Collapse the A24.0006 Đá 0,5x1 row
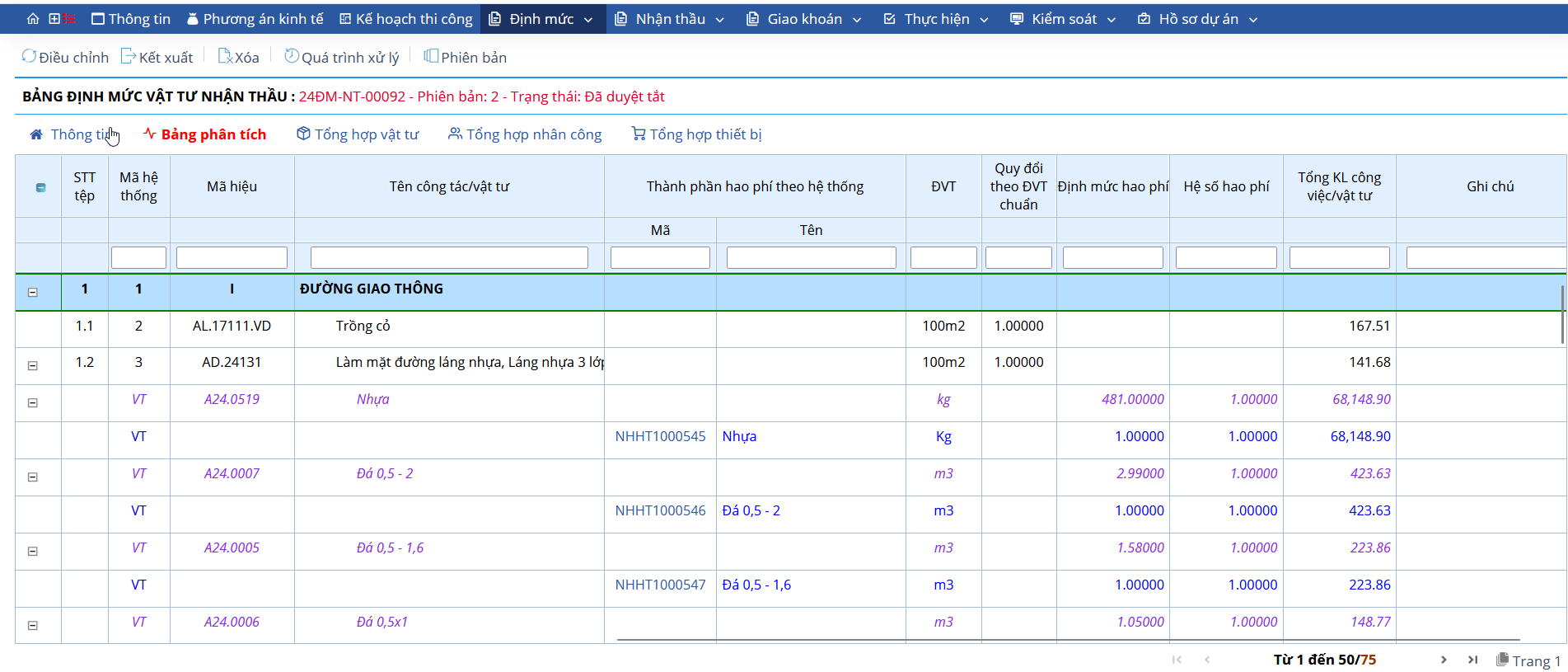Viewport: 1568px width, 672px height. [33, 625]
